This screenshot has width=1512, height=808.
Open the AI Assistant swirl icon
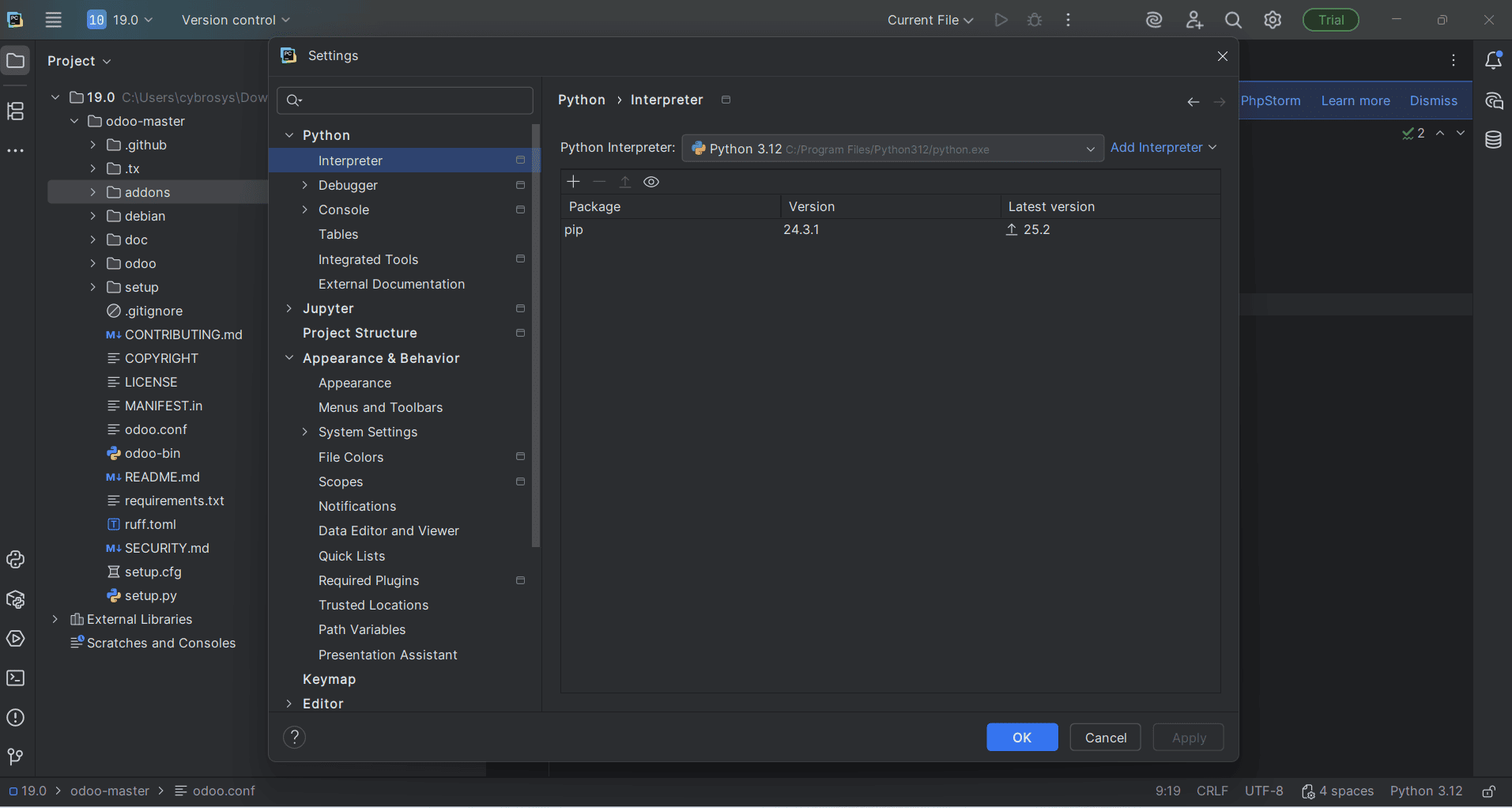point(1154,20)
